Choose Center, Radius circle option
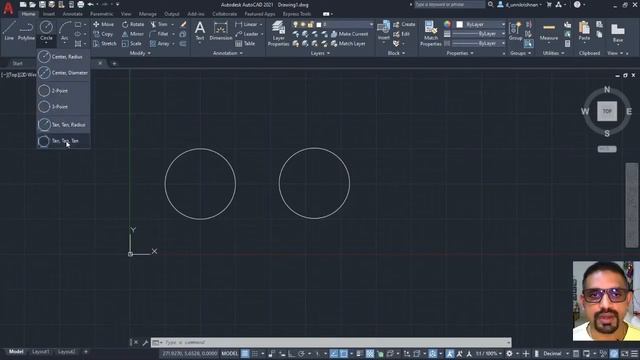 (63, 57)
